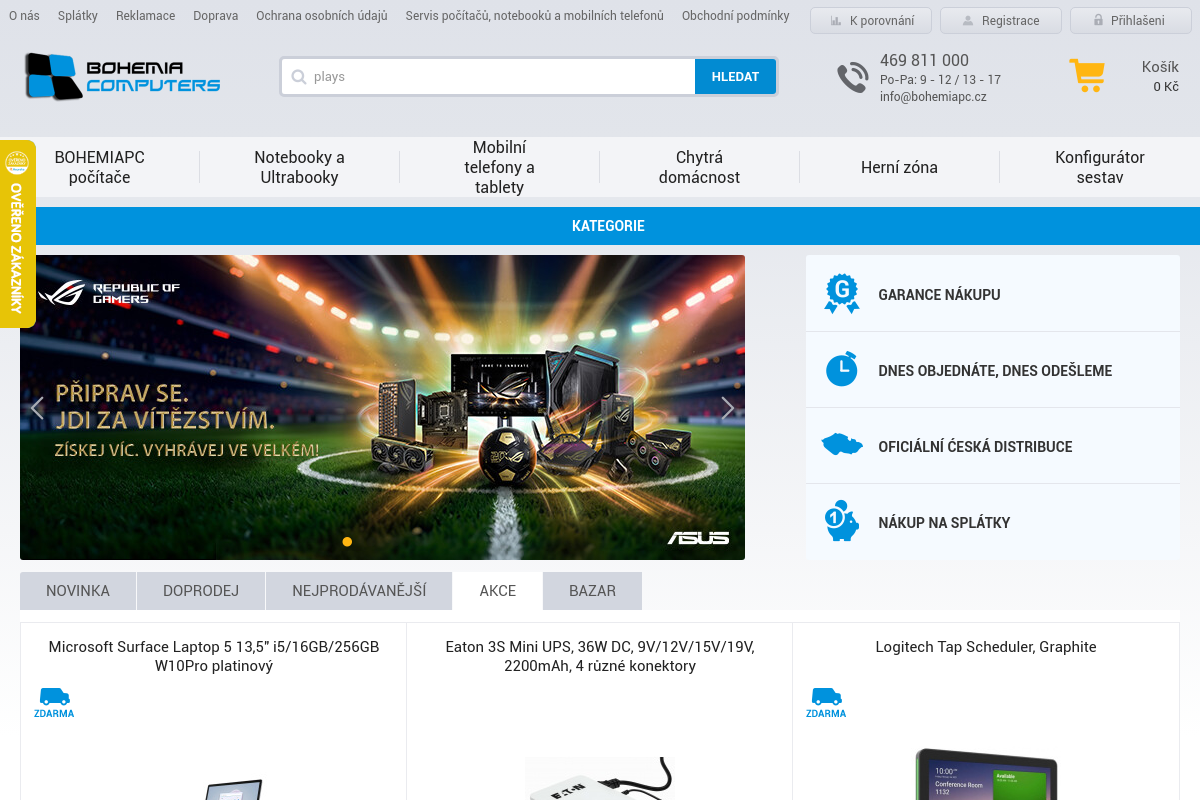Click the search magnifier icon
This screenshot has width=1200, height=800.
(x=298, y=77)
